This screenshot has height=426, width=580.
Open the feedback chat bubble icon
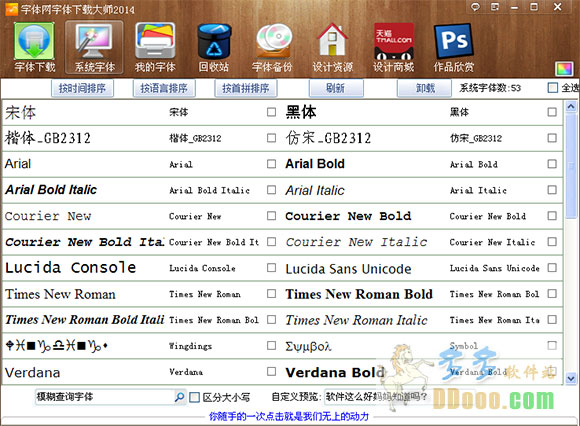475,7
